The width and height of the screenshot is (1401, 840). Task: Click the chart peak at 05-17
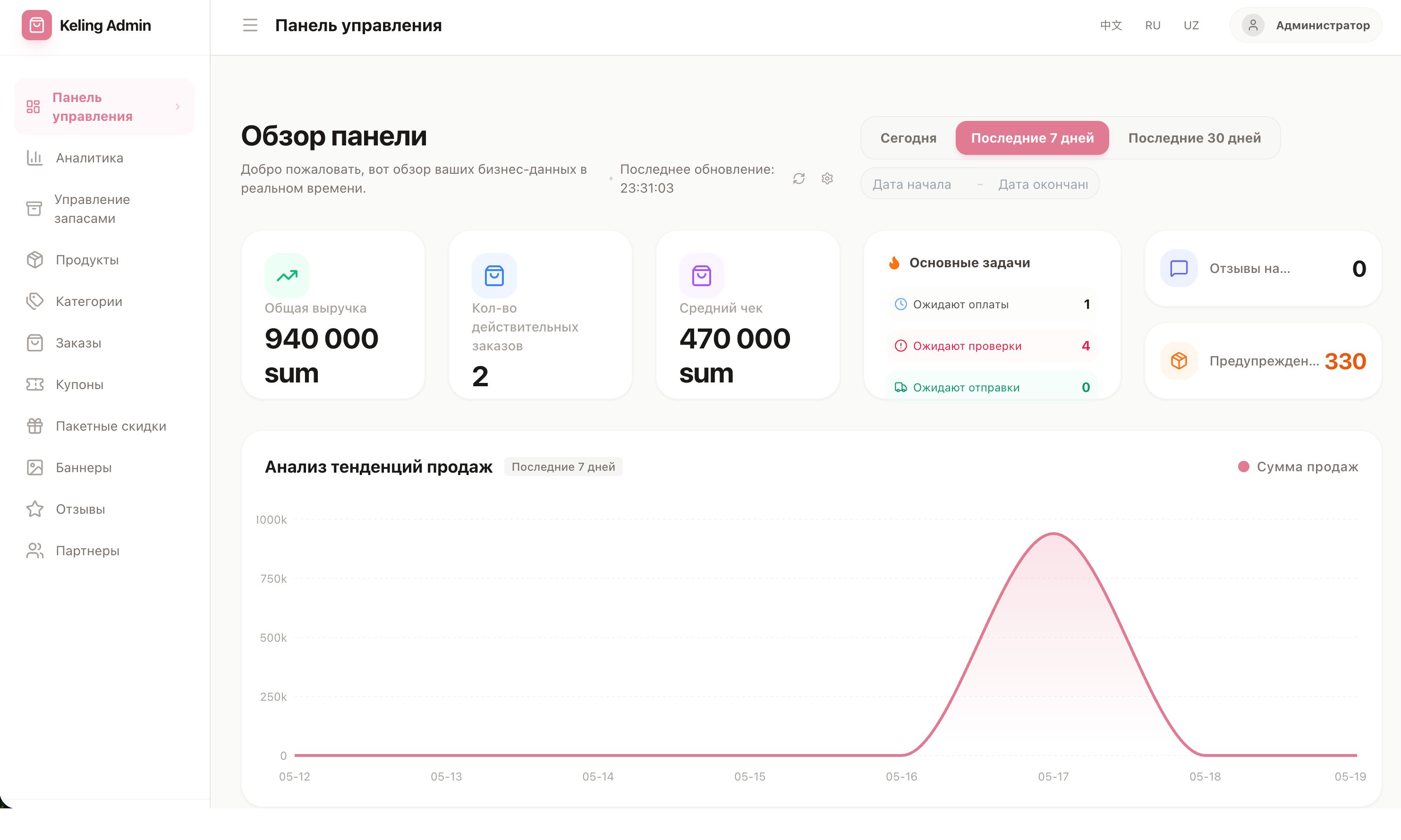(1053, 533)
